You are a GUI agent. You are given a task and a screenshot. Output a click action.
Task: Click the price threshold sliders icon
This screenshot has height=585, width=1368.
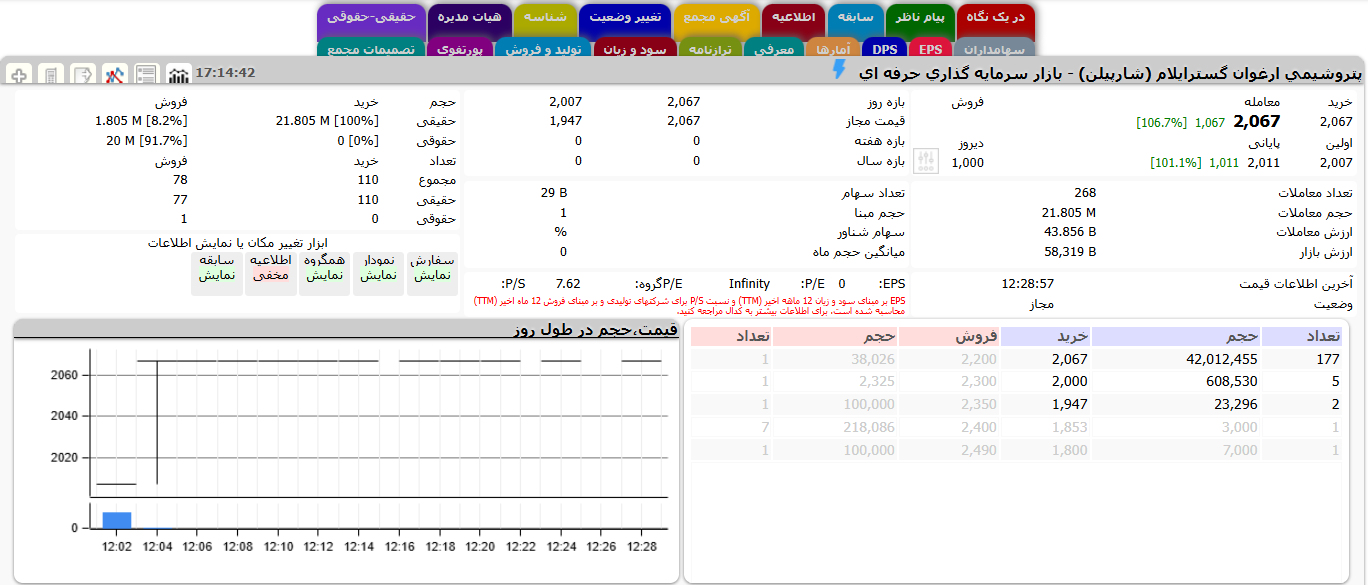[927, 162]
